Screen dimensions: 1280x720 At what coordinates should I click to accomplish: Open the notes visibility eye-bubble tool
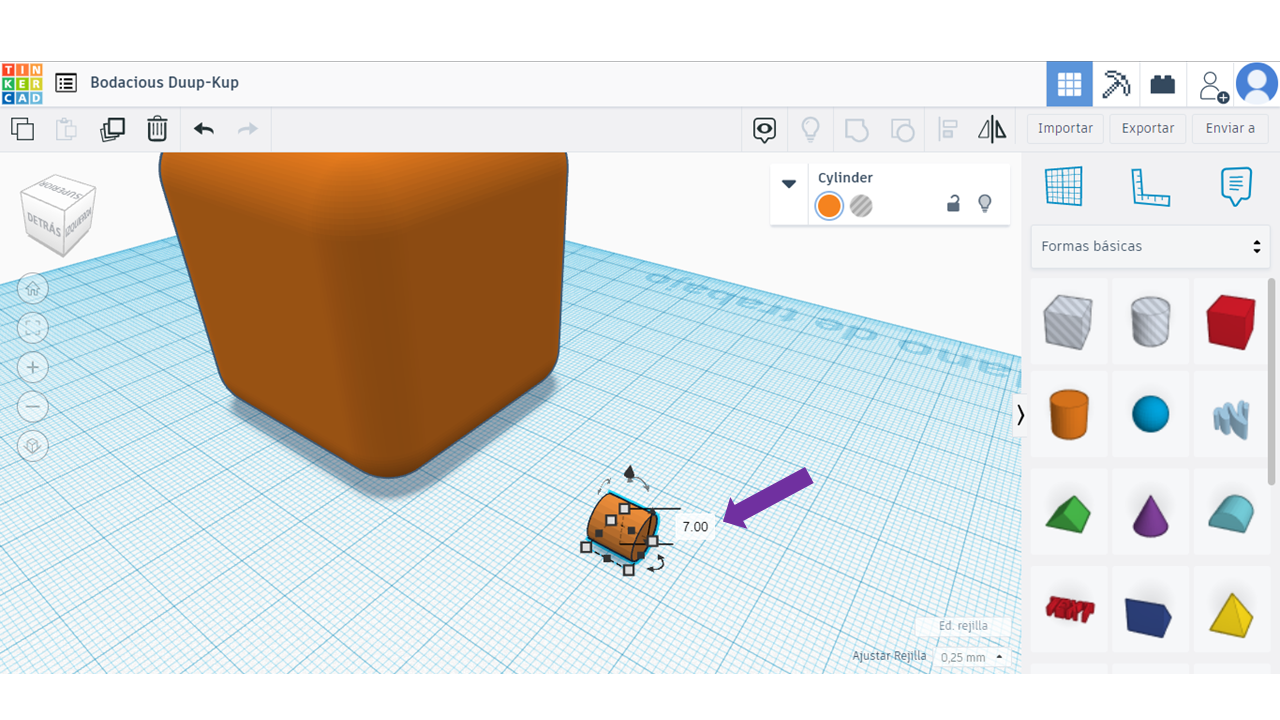tap(765, 129)
